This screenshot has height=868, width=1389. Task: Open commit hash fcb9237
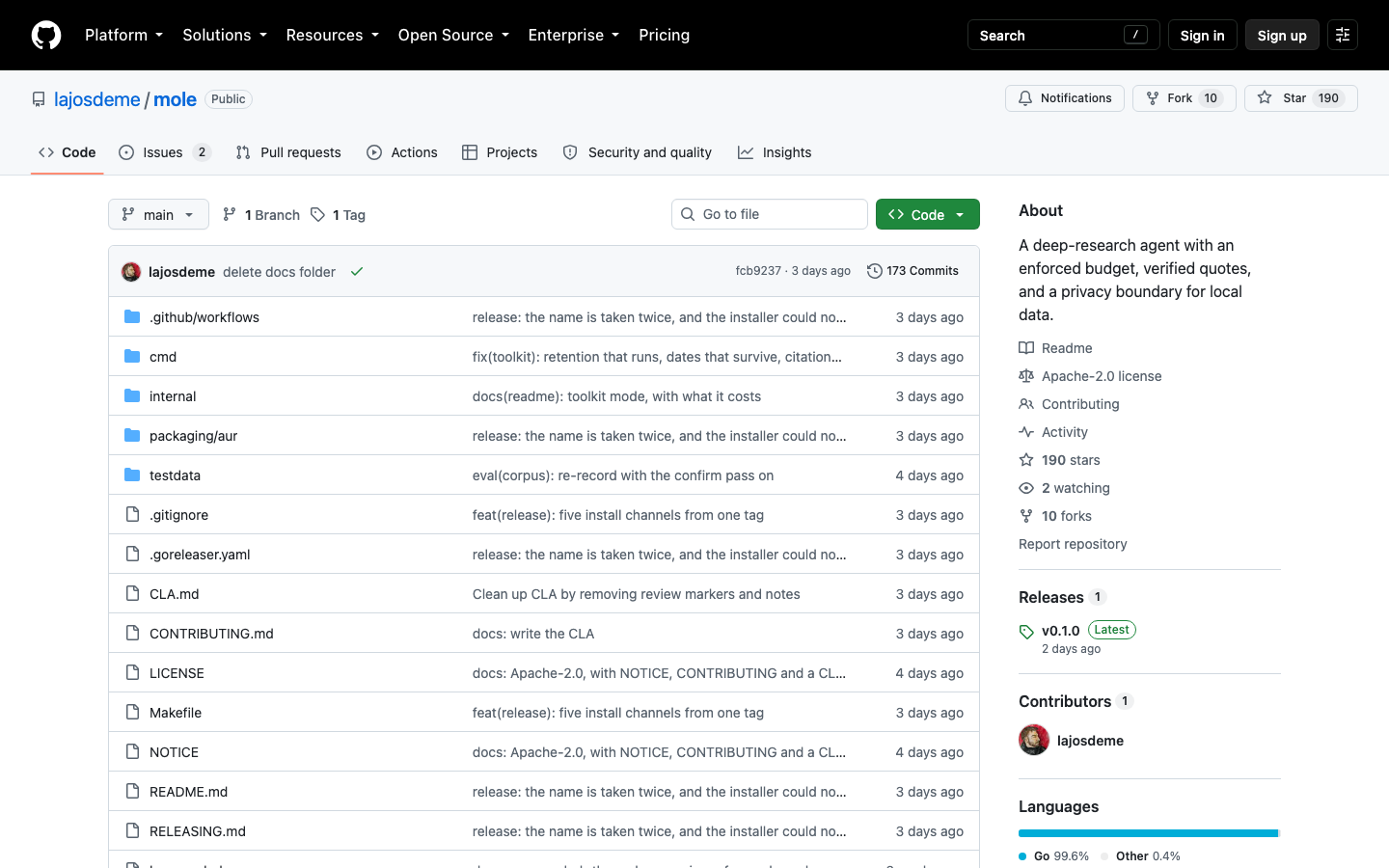point(758,271)
